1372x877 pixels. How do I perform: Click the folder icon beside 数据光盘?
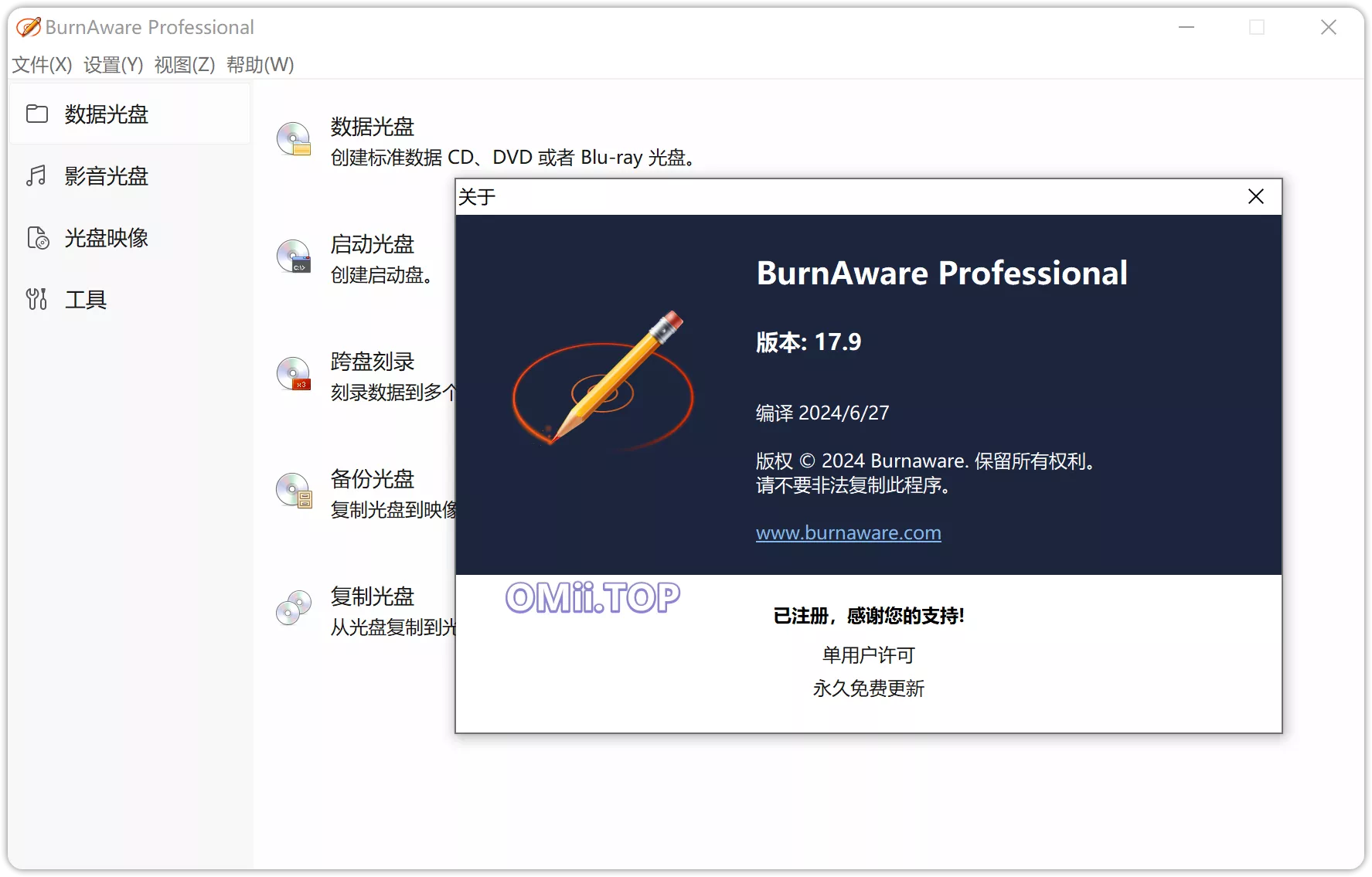click(36, 114)
